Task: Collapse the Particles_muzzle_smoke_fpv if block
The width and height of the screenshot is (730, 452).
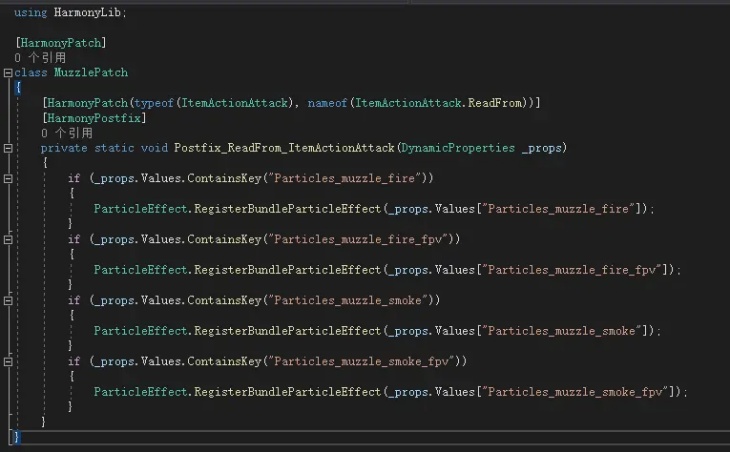Action: tap(8, 361)
